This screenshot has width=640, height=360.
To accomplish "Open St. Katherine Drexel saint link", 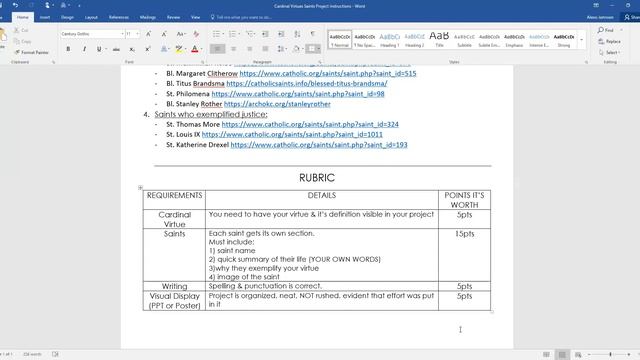I will click(x=319, y=144).
